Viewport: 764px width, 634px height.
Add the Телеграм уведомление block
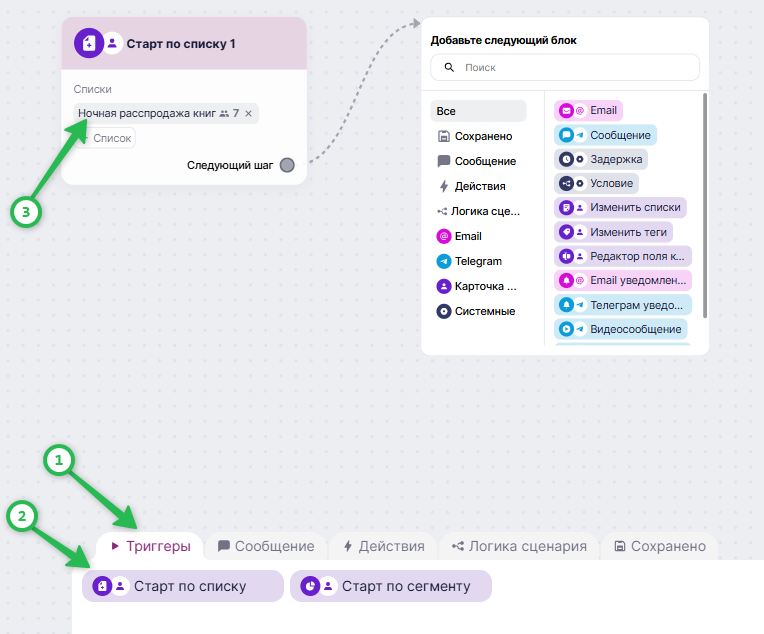click(x=623, y=305)
